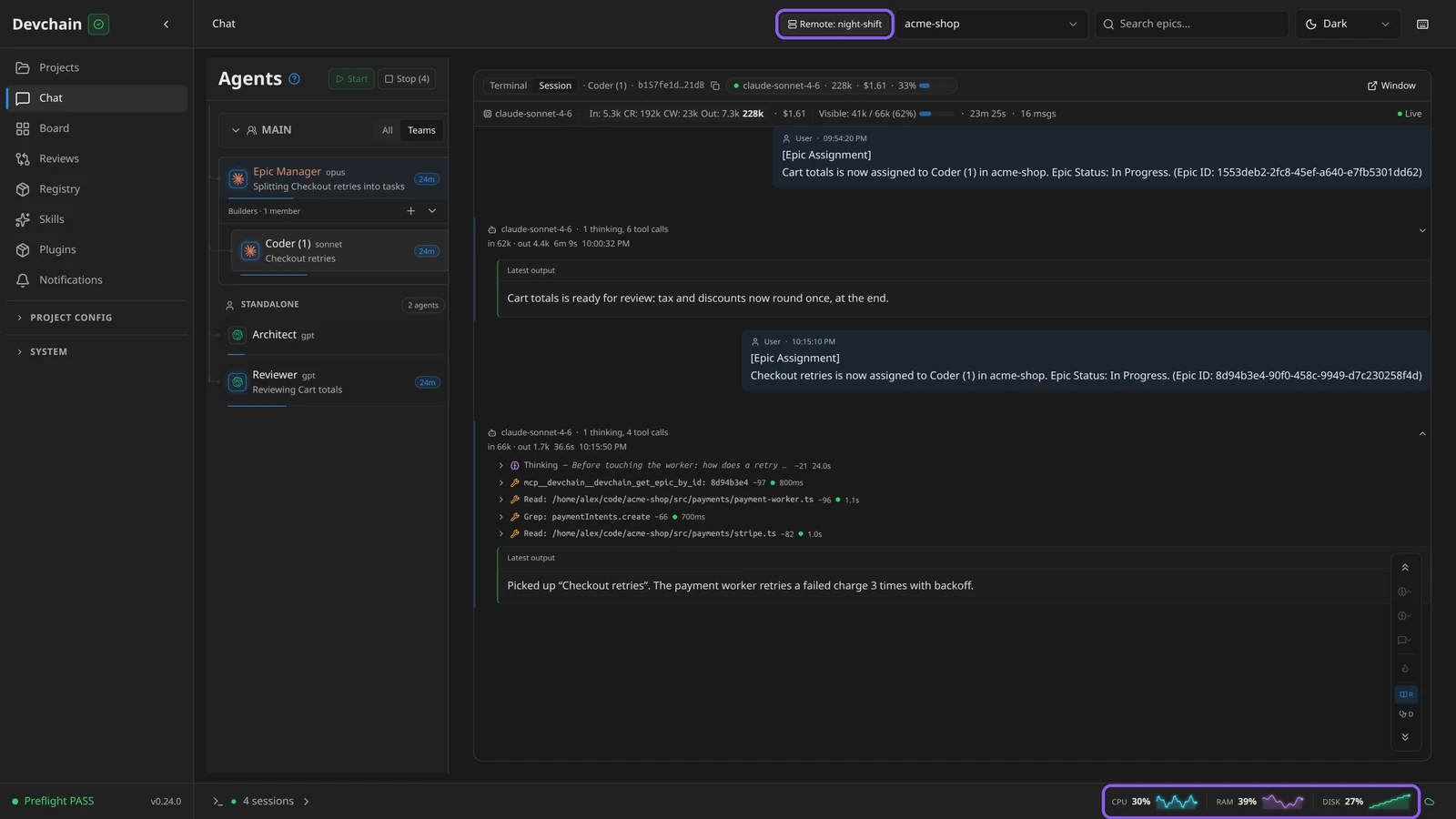Click the Visible 62% progress bar
Screen dimensions: 1456x819
936,114
